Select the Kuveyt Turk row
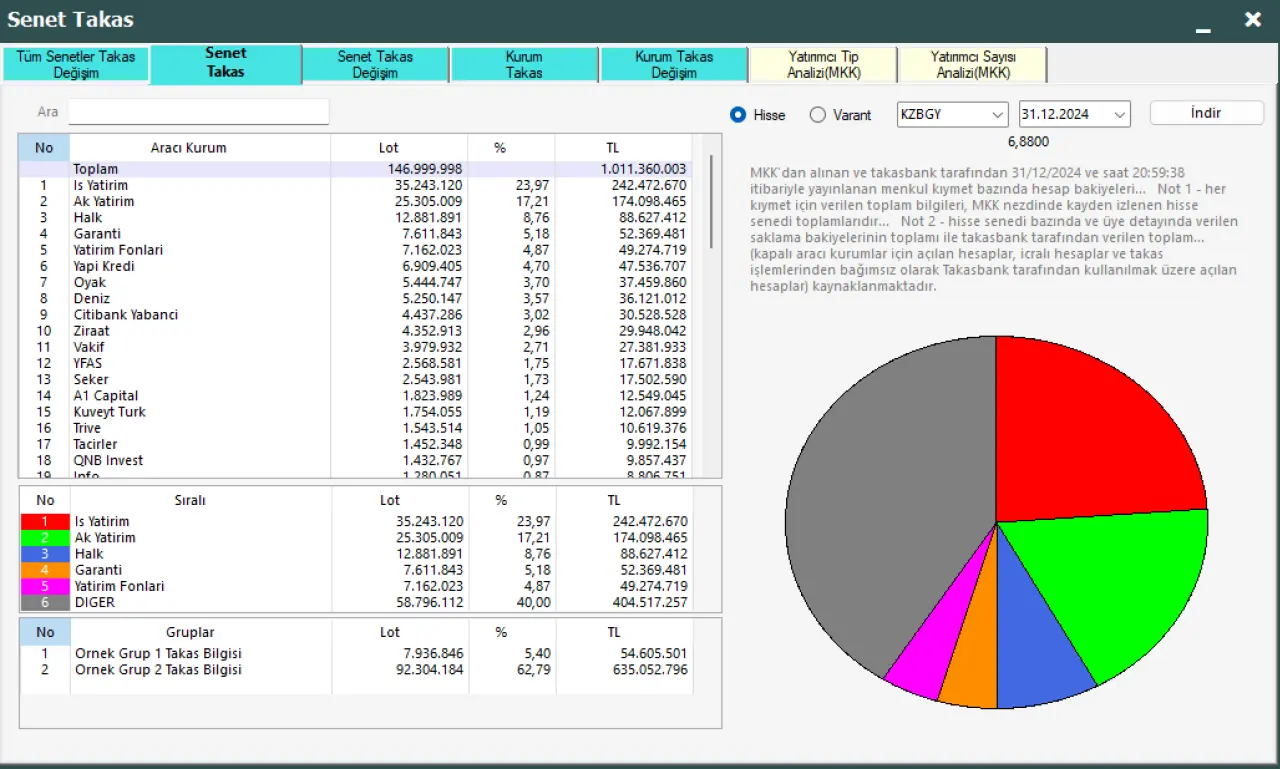This screenshot has width=1280, height=769. (355, 411)
